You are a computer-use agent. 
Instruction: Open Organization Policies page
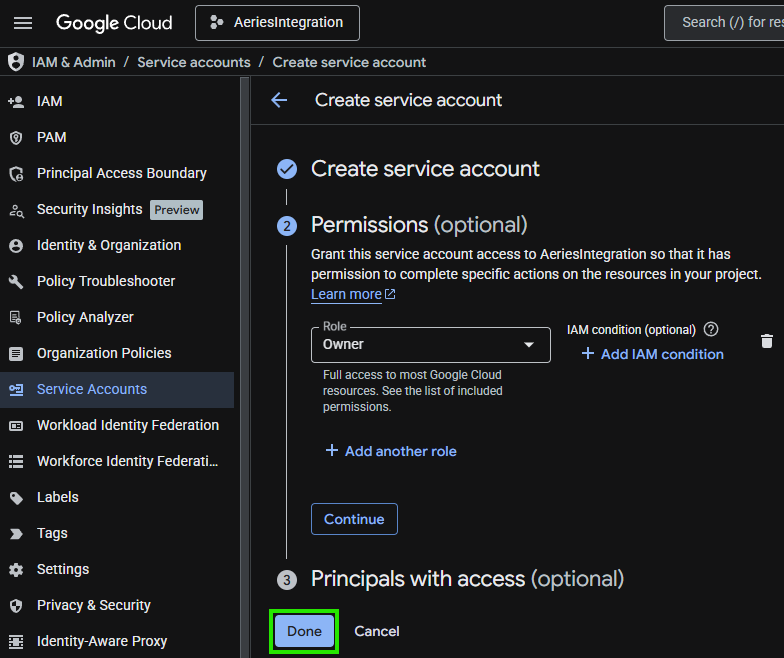pyautogui.click(x=117, y=353)
